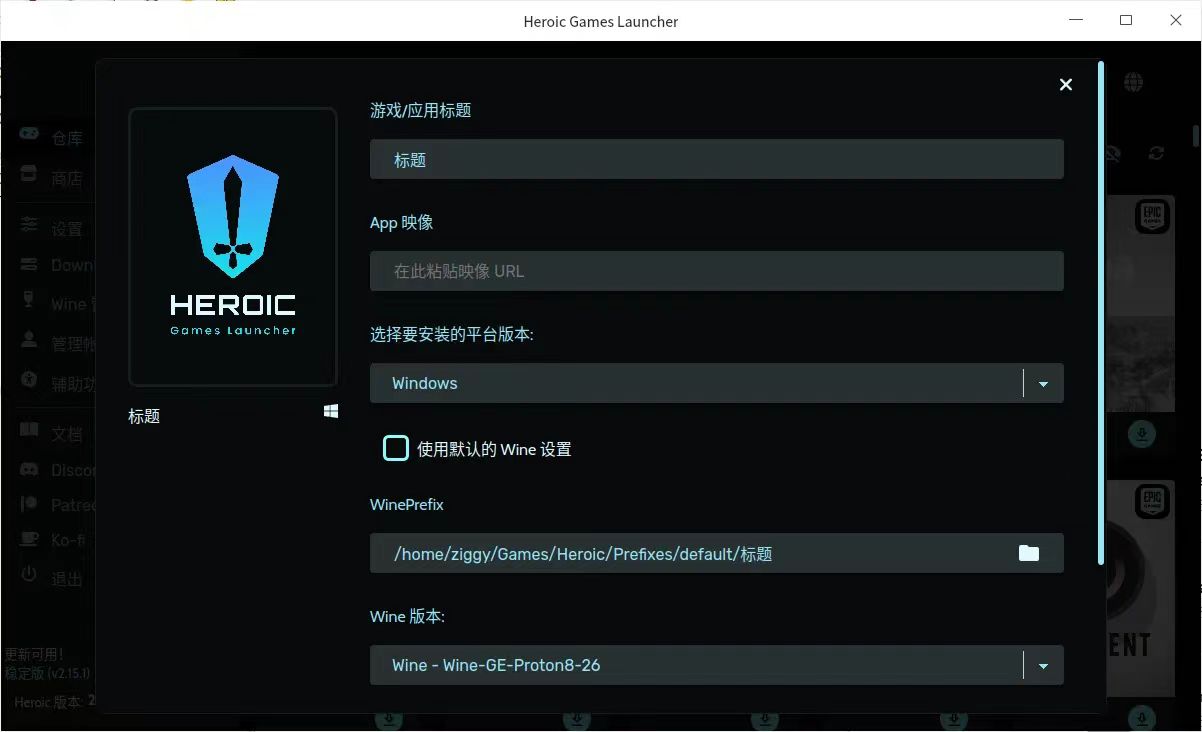Click the download icon under the top-right game card
This screenshot has height=732, width=1202.
[1142, 434]
